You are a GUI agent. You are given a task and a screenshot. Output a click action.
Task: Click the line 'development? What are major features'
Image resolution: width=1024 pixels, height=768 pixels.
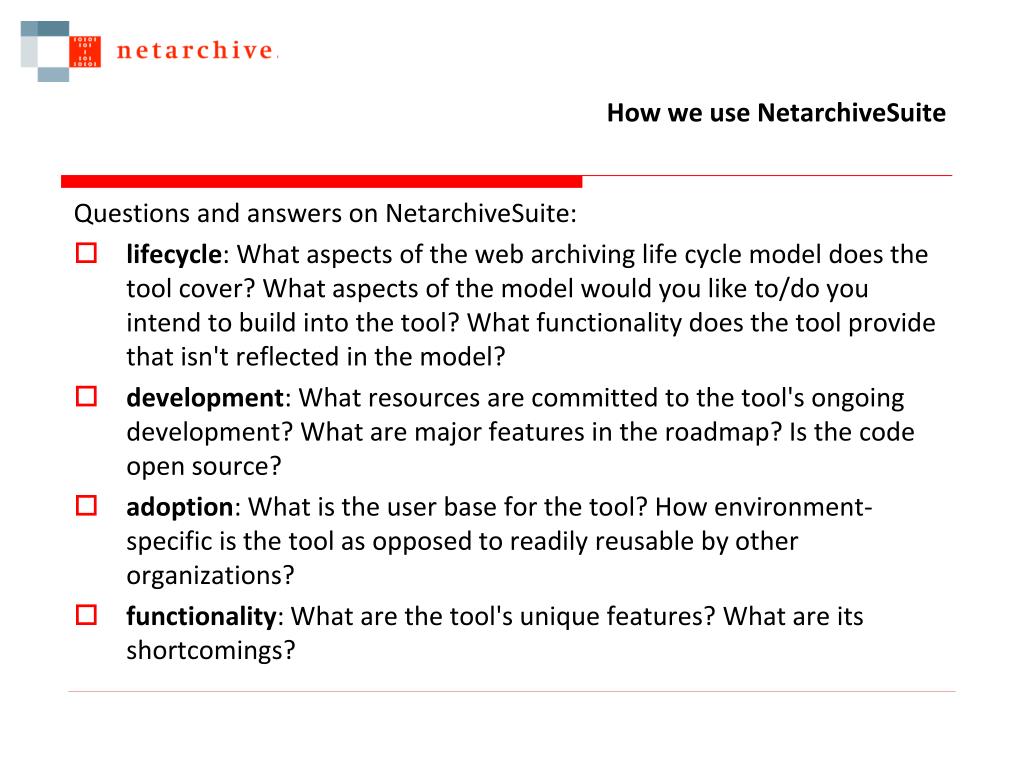(520, 432)
